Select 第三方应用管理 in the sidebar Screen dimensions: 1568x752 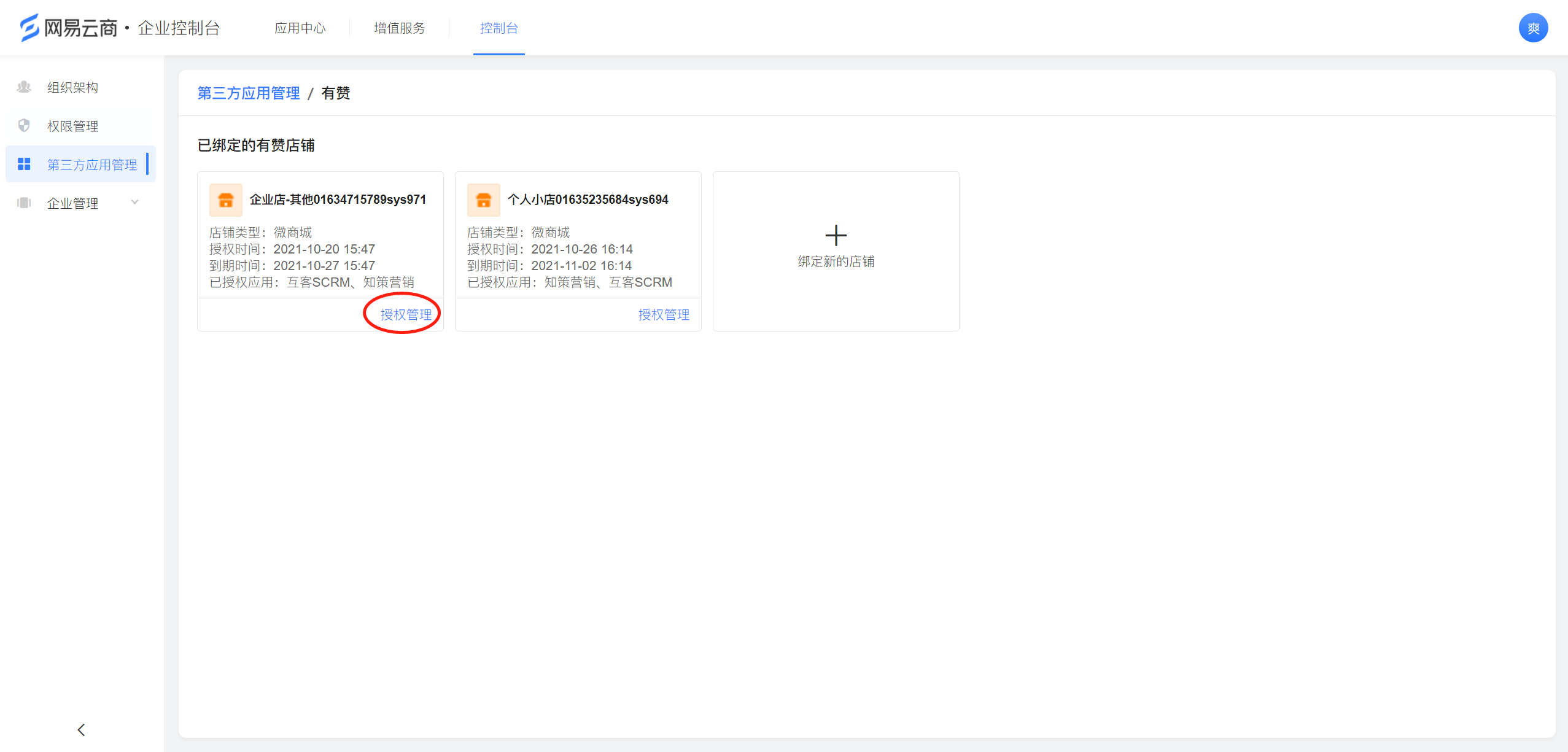point(80,164)
